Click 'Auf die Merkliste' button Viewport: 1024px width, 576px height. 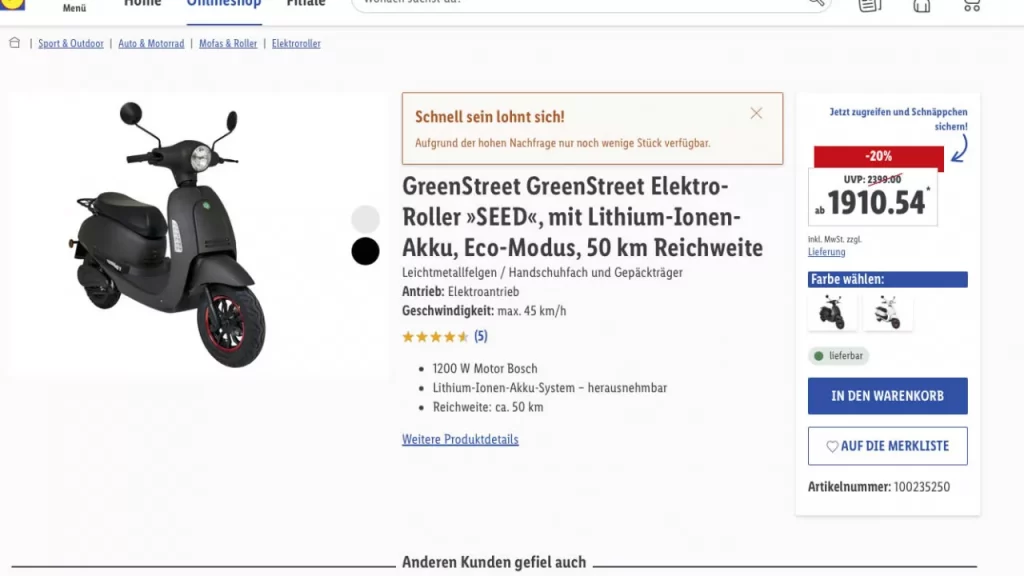click(x=887, y=446)
